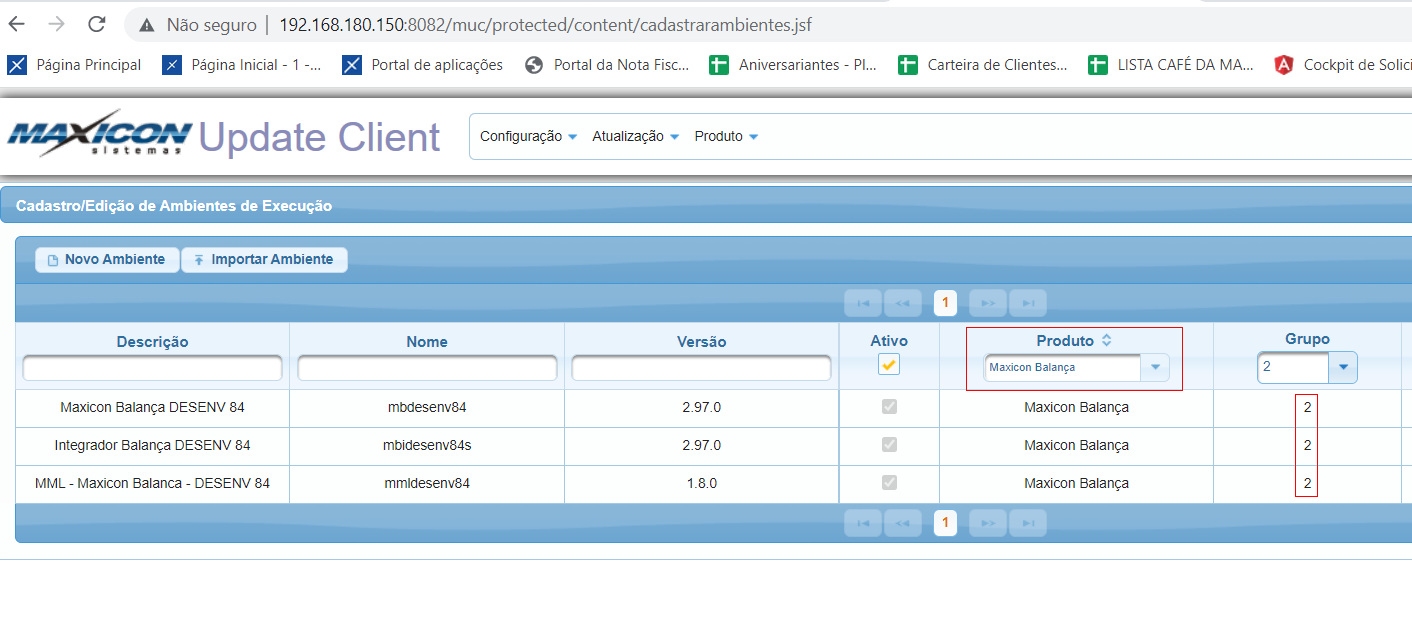The image size is (1412, 643).
Task: Click the 'mbidesenv84s' name cell
Action: [427, 445]
